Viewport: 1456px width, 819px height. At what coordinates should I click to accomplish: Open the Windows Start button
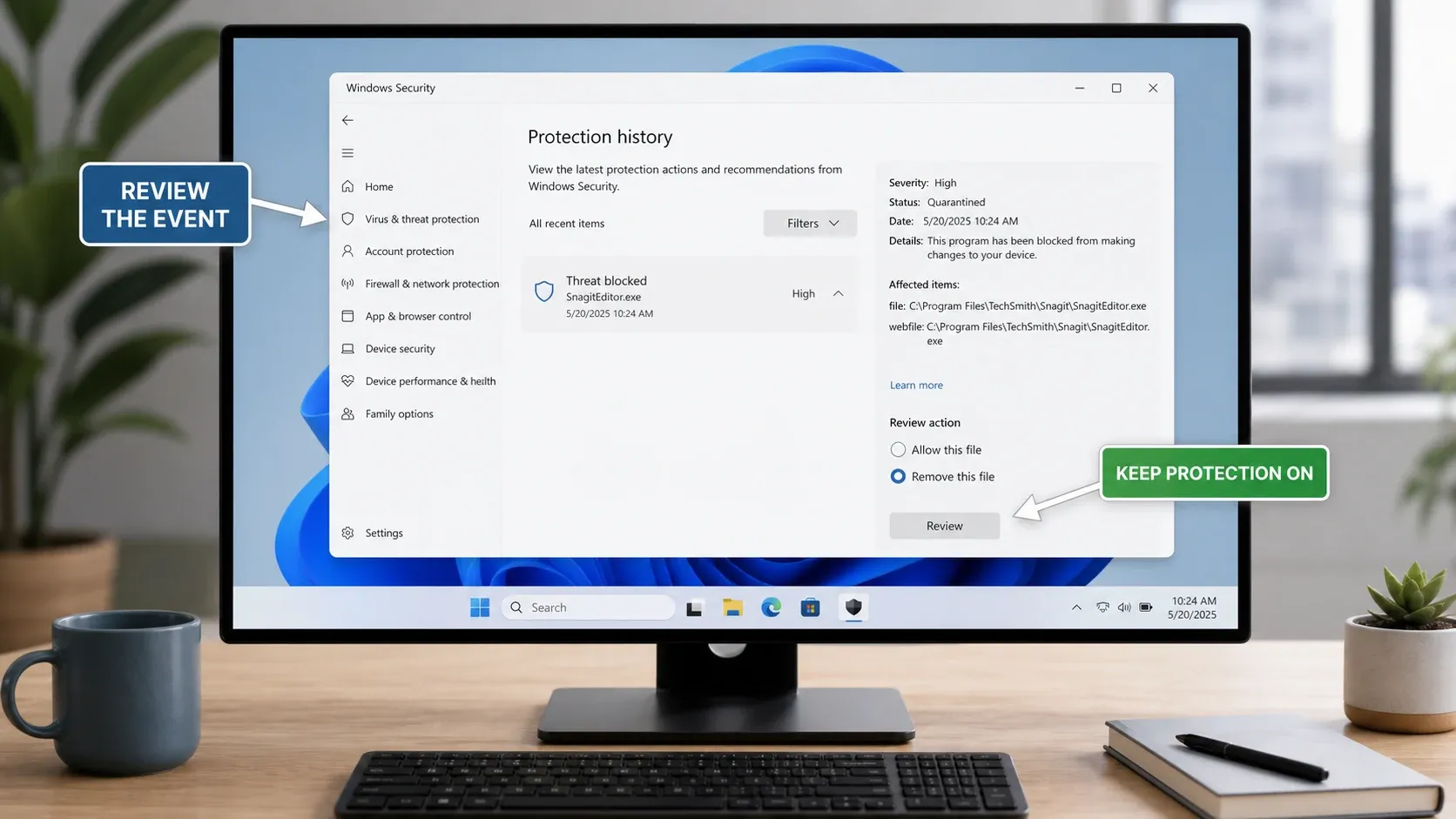tap(480, 608)
